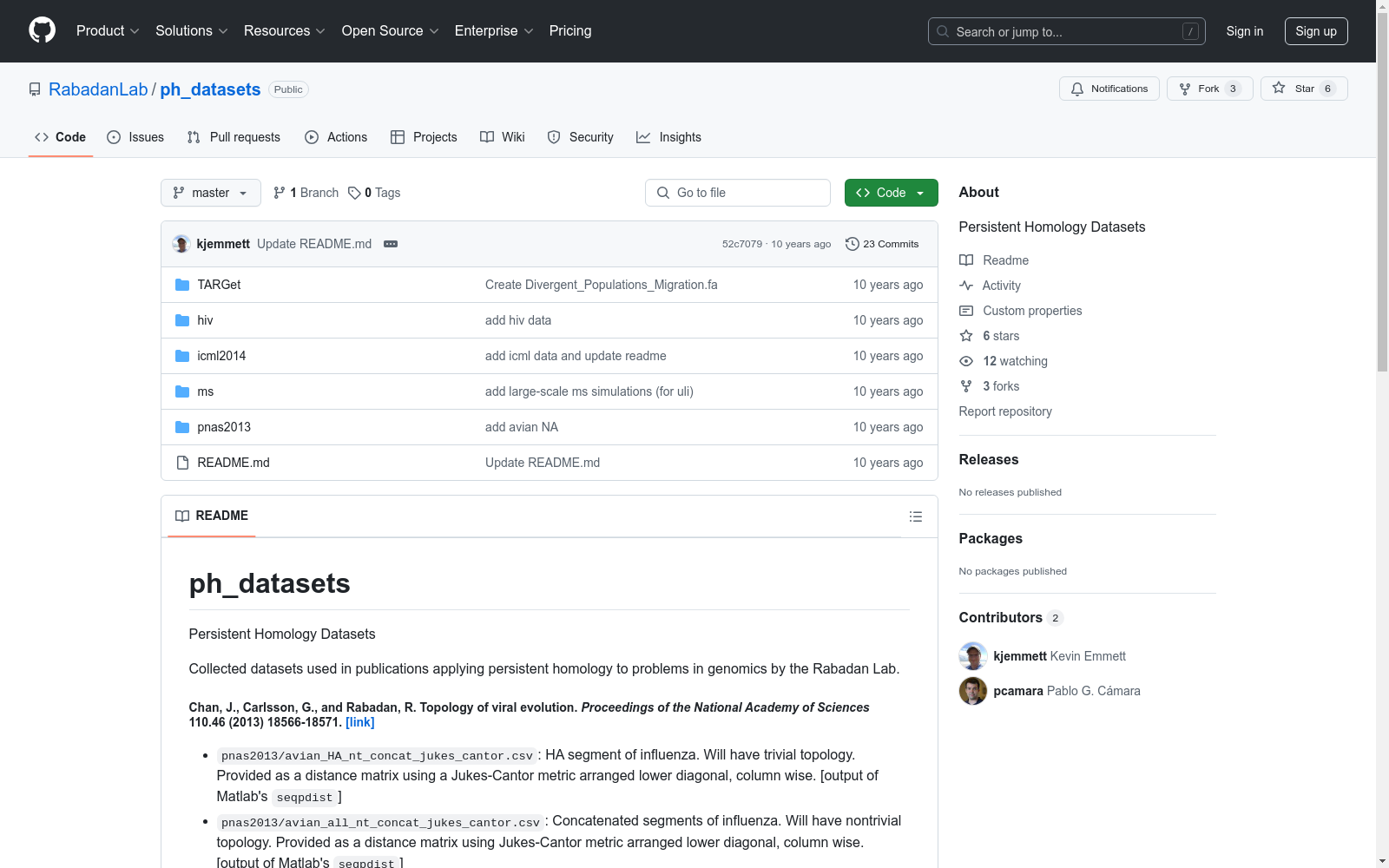The height and width of the screenshot is (868, 1389).
Task: Open commit 'add large-scale ms simulations'
Action: coord(589,391)
